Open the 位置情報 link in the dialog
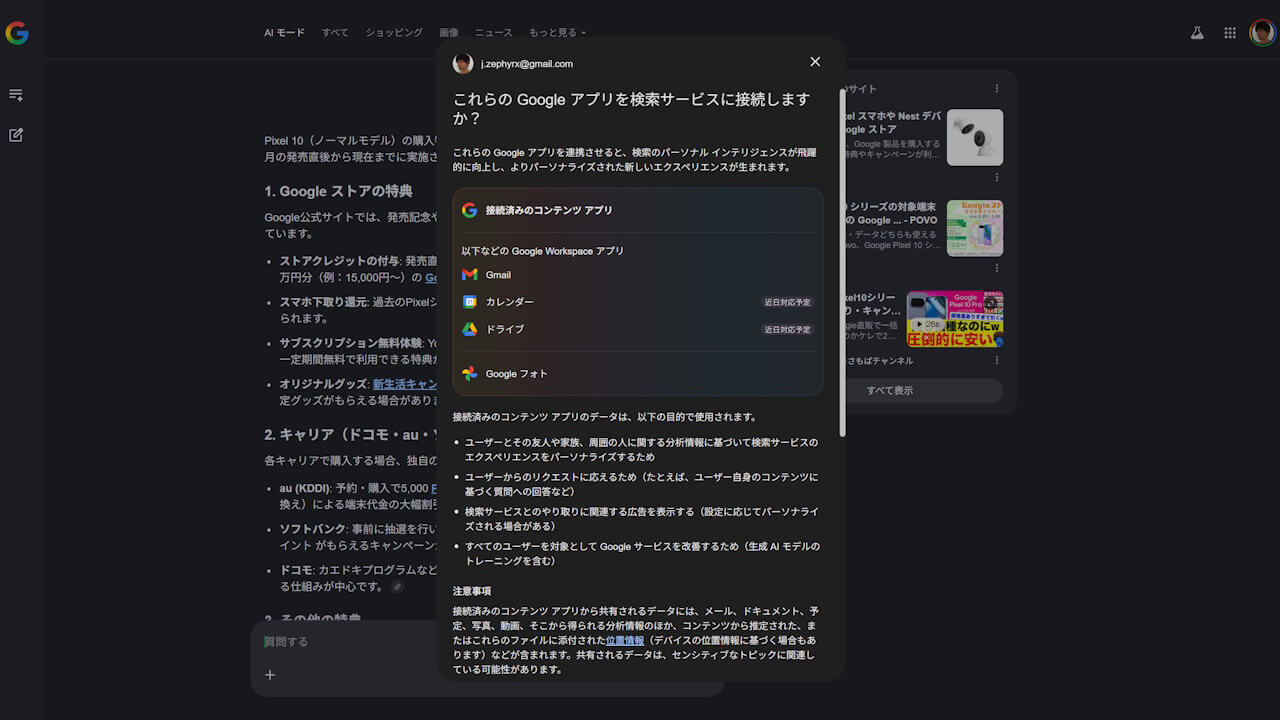 (x=625, y=640)
